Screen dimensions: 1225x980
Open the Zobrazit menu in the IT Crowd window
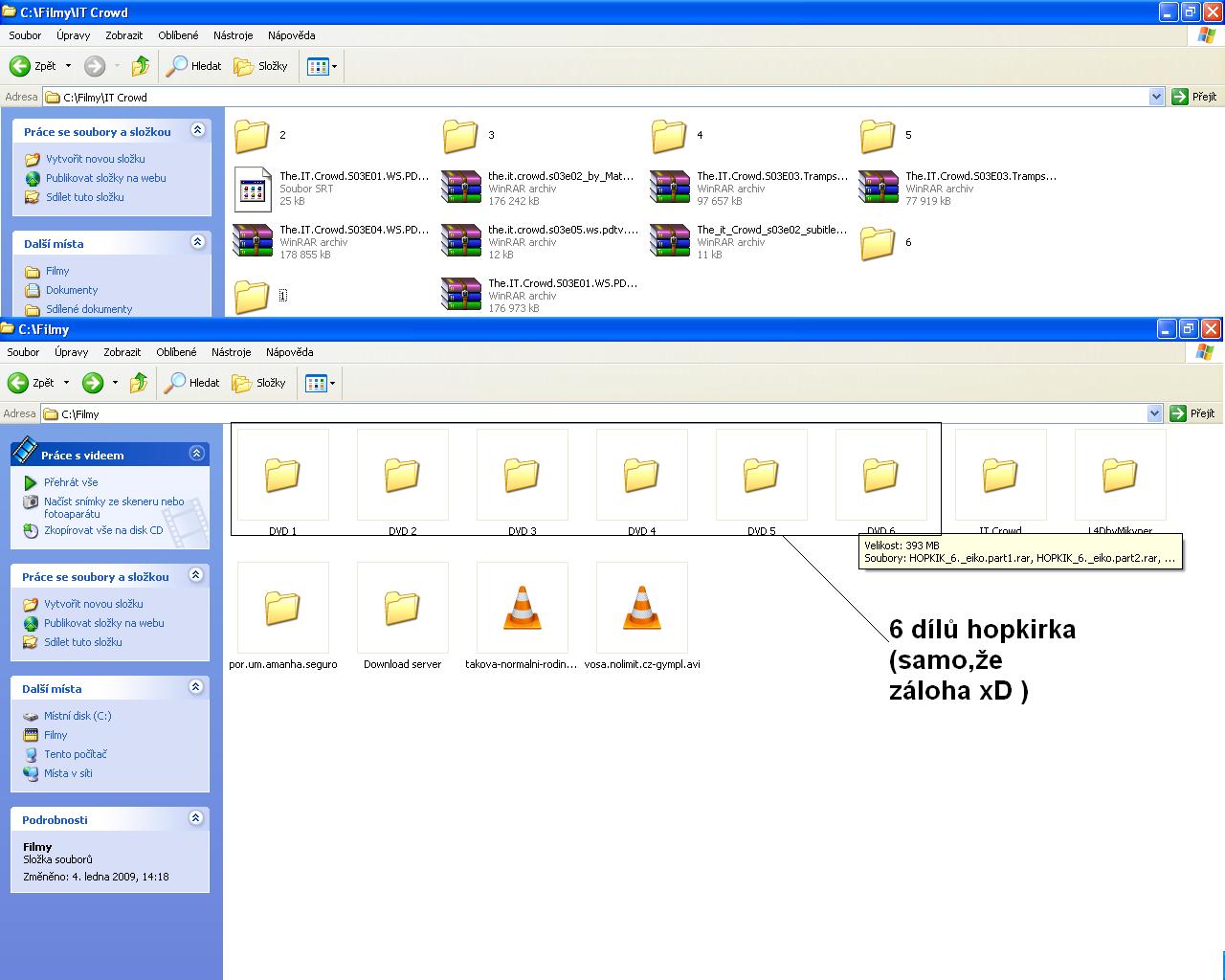pos(124,35)
